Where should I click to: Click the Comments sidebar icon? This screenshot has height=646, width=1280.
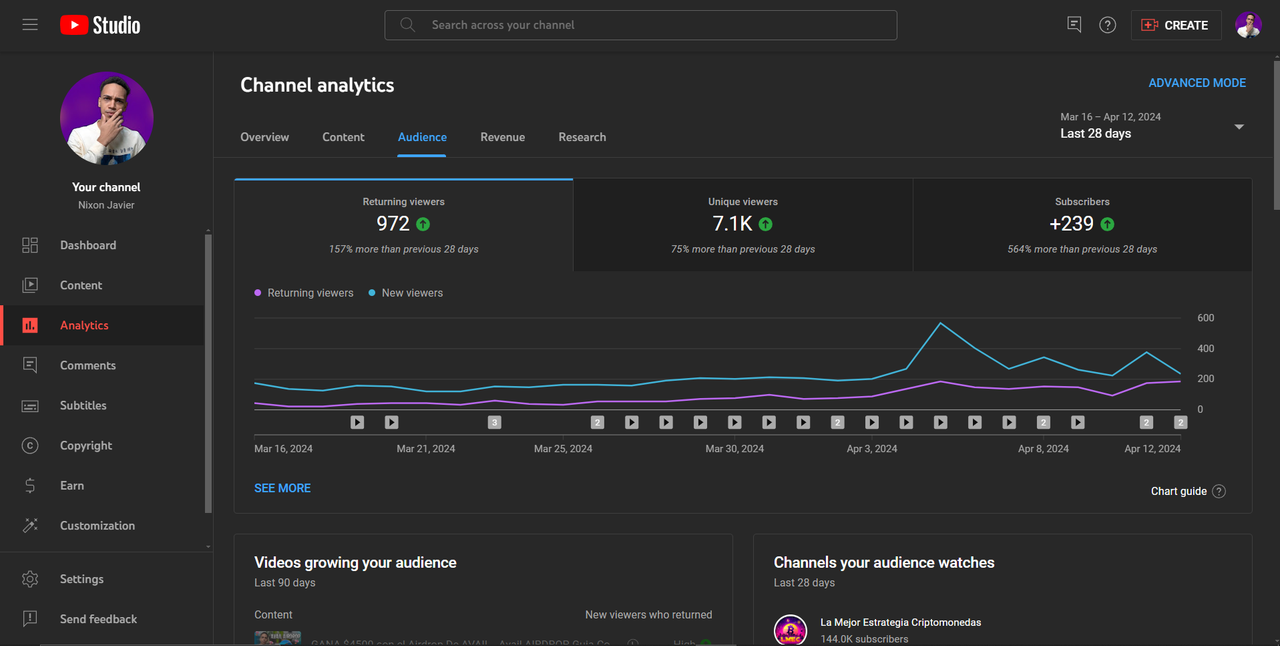click(x=30, y=365)
